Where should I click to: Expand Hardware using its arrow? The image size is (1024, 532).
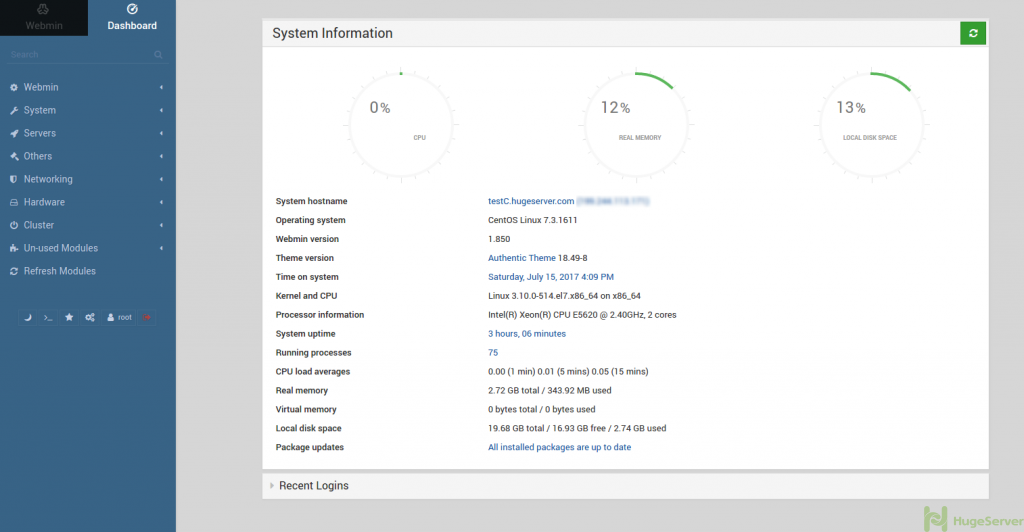161,202
